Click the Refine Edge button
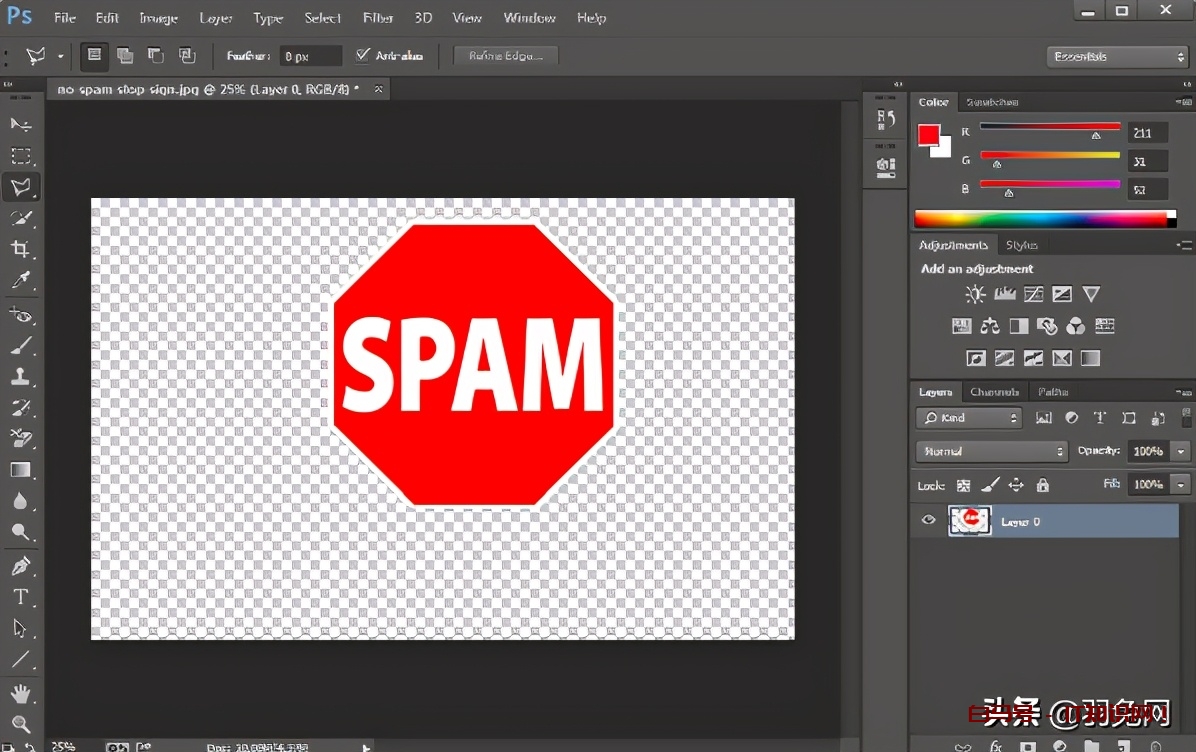The width and height of the screenshot is (1196, 752). click(505, 56)
